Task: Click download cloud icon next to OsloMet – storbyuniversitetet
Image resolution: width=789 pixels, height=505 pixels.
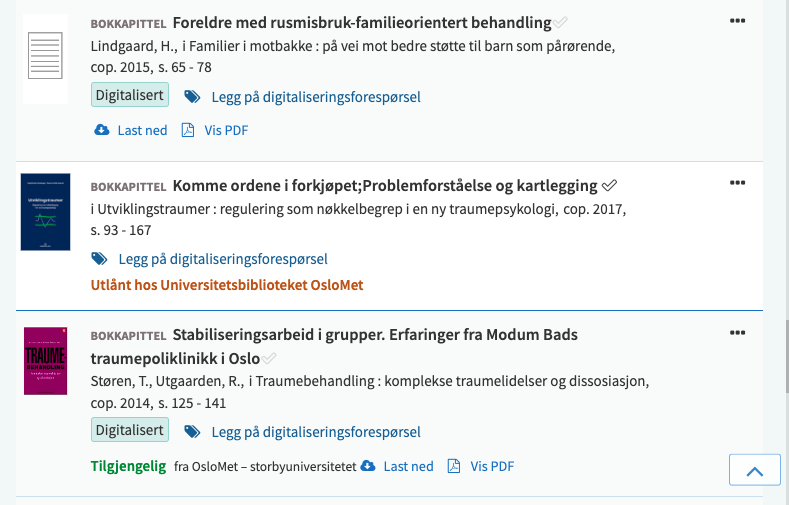Action: [368, 466]
